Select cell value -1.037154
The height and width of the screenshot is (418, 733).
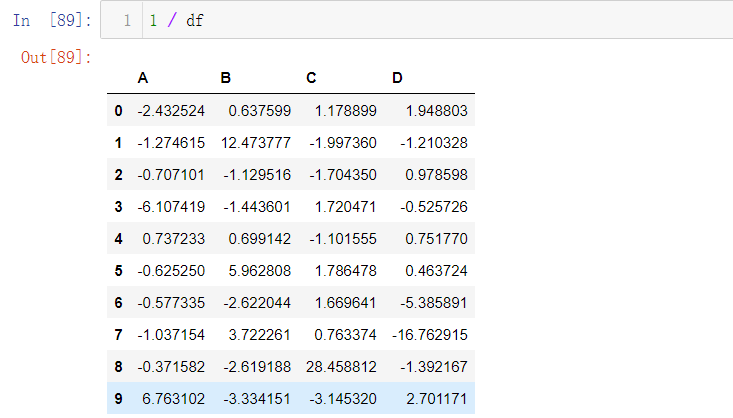[x=171, y=335]
